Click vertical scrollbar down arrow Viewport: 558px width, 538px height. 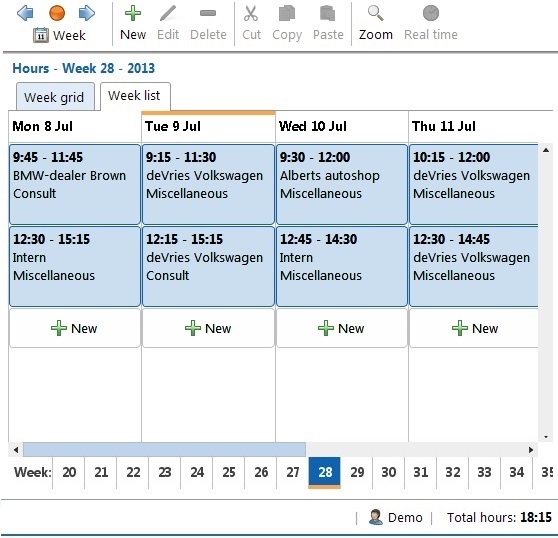pyautogui.click(x=546, y=437)
